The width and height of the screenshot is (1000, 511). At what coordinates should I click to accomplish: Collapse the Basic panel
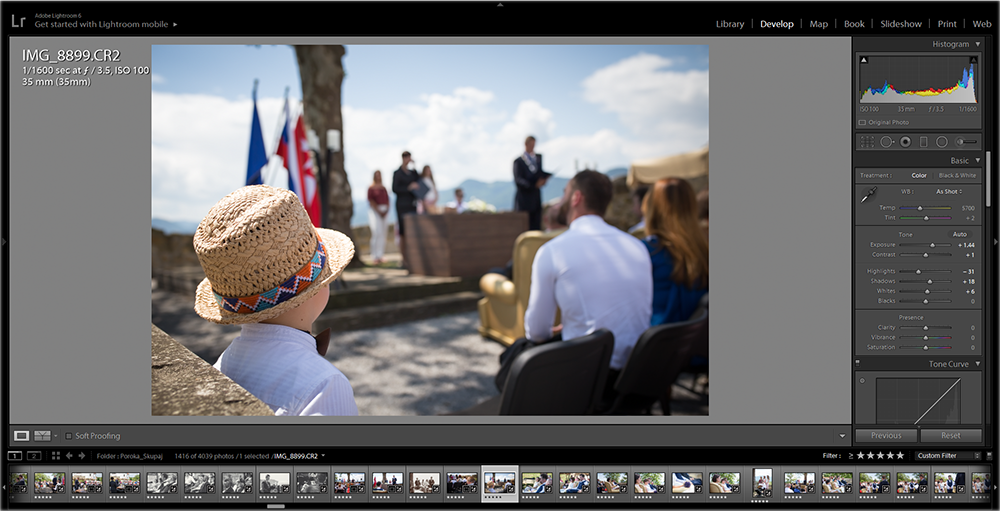tap(978, 161)
